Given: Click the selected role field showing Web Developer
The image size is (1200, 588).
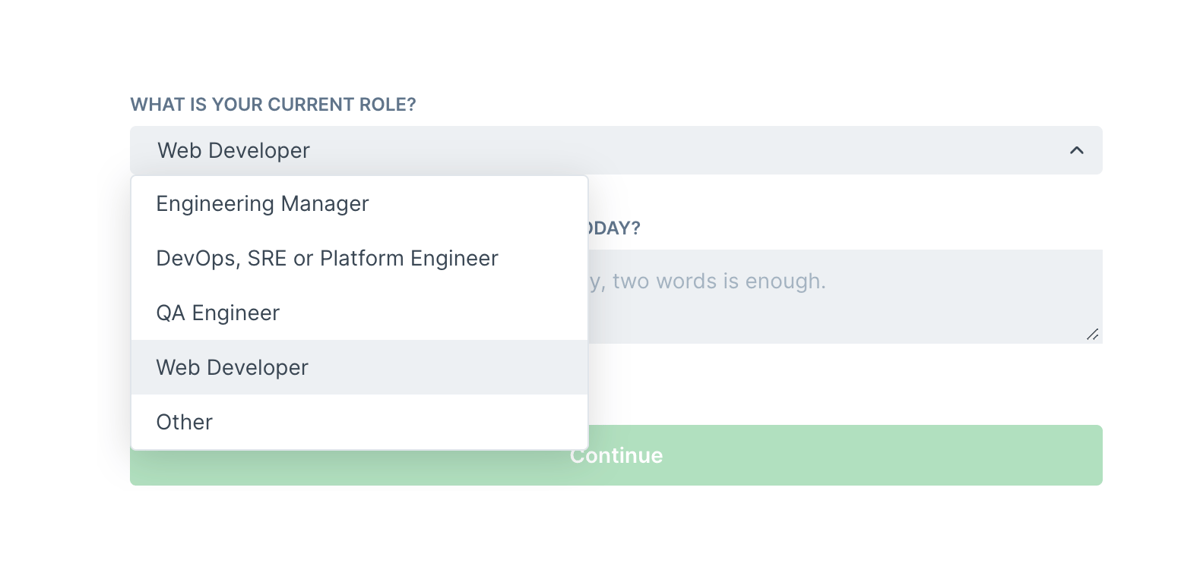Looking at the screenshot, I should [x=616, y=150].
